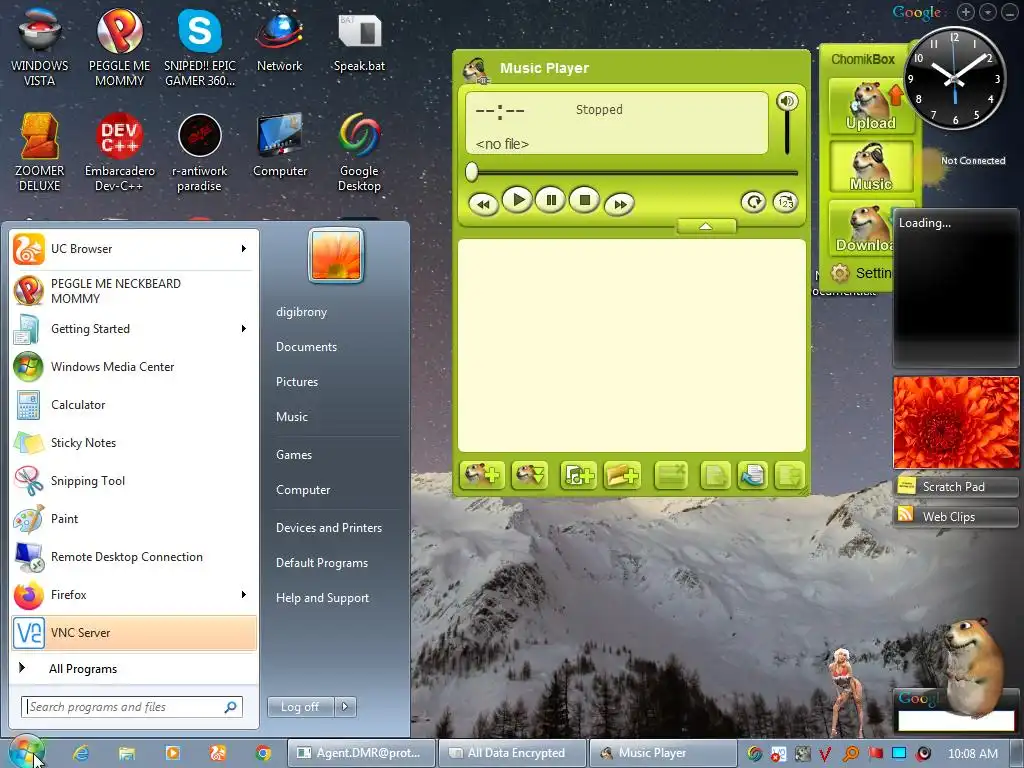Click the Search programs and files box
This screenshot has height=768, width=1024.
(132, 707)
